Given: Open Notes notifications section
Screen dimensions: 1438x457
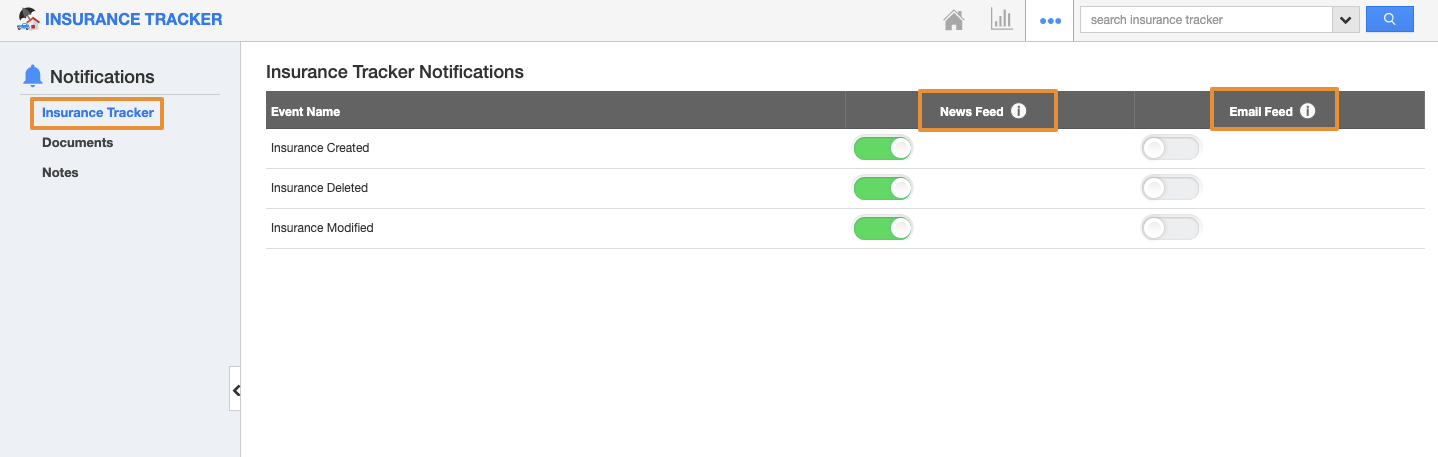Looking at the screenshot, I should (x=60, y=173).
